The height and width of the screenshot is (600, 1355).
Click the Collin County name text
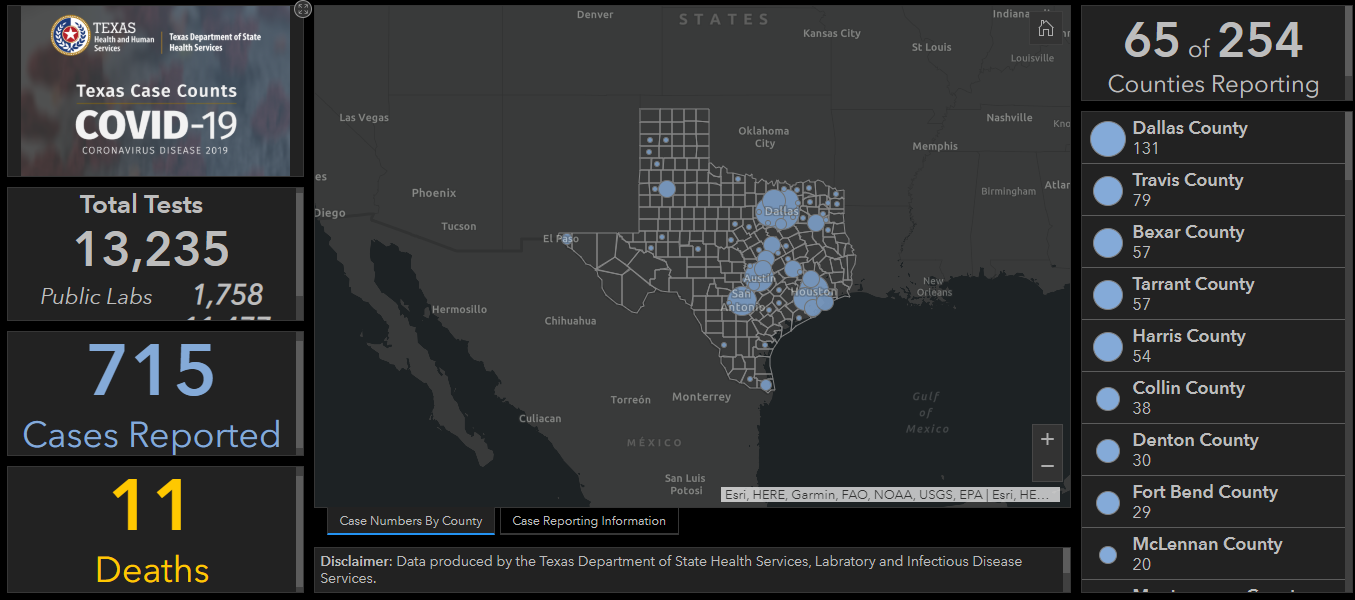coord(1188,388)
